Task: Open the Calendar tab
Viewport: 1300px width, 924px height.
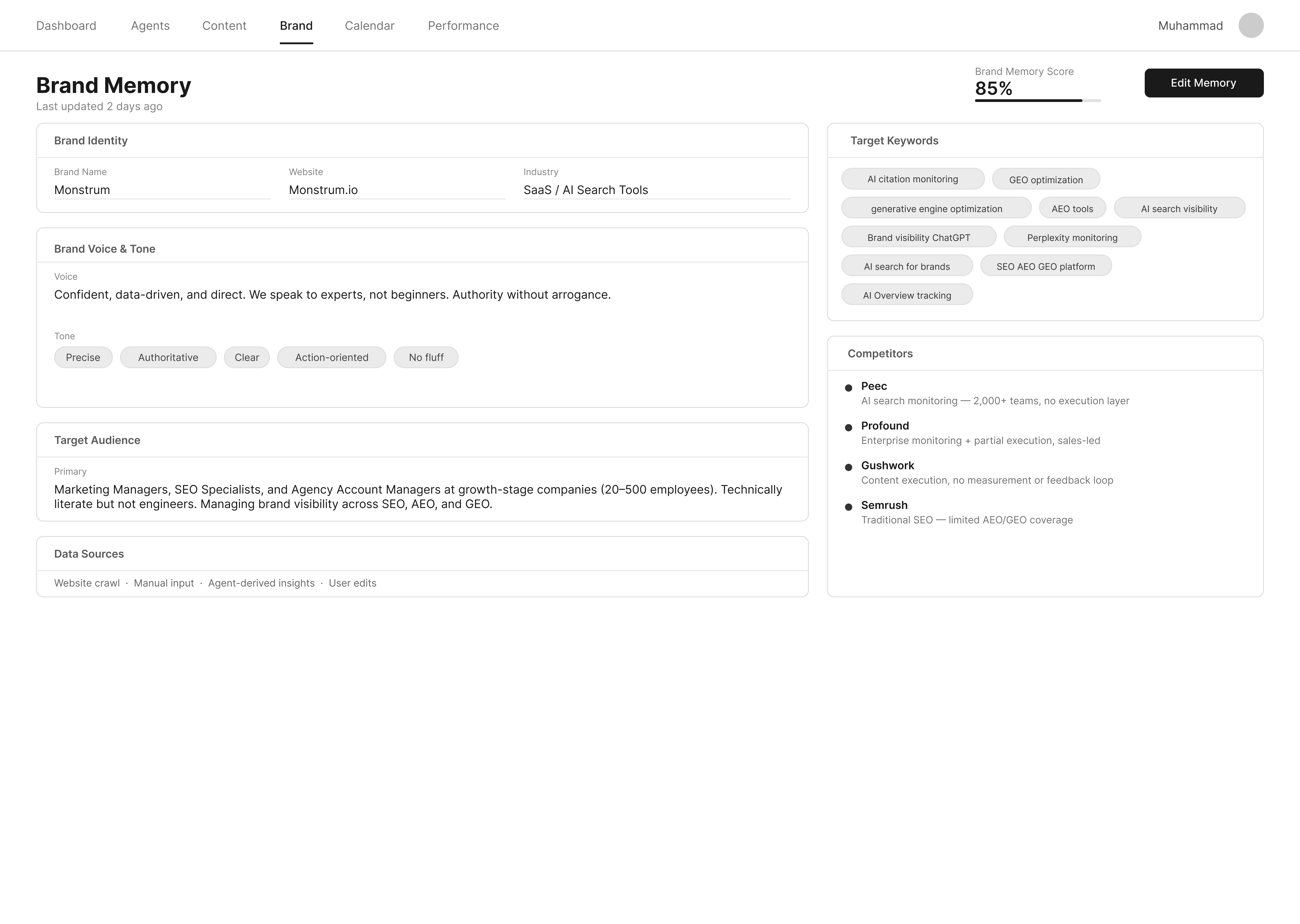Action: (x=369, y=25)
